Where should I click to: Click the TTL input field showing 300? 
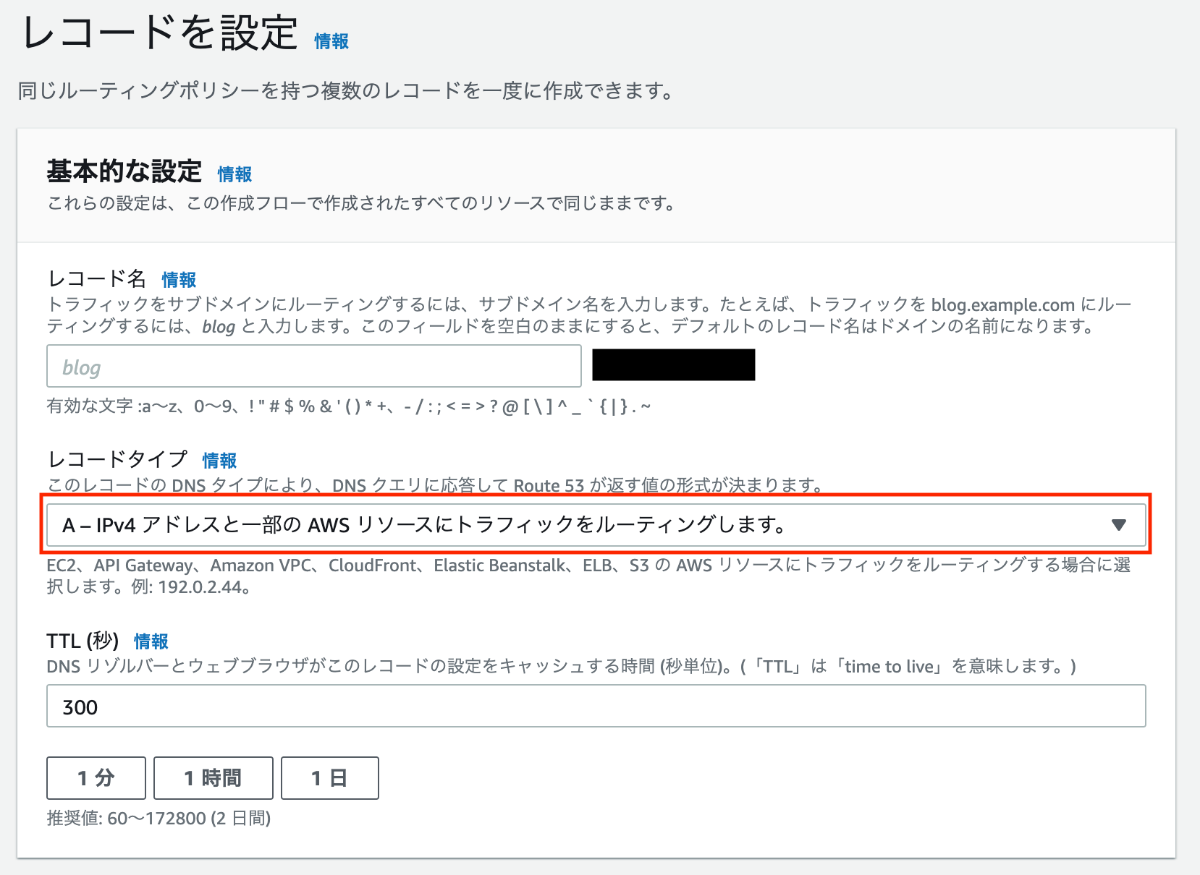tap(596, 706)
